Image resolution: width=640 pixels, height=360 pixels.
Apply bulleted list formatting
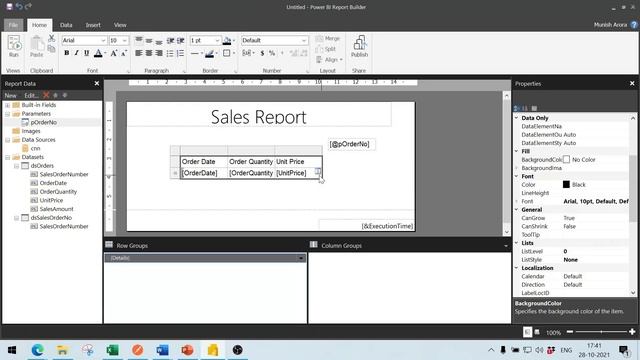coord(170,53)
